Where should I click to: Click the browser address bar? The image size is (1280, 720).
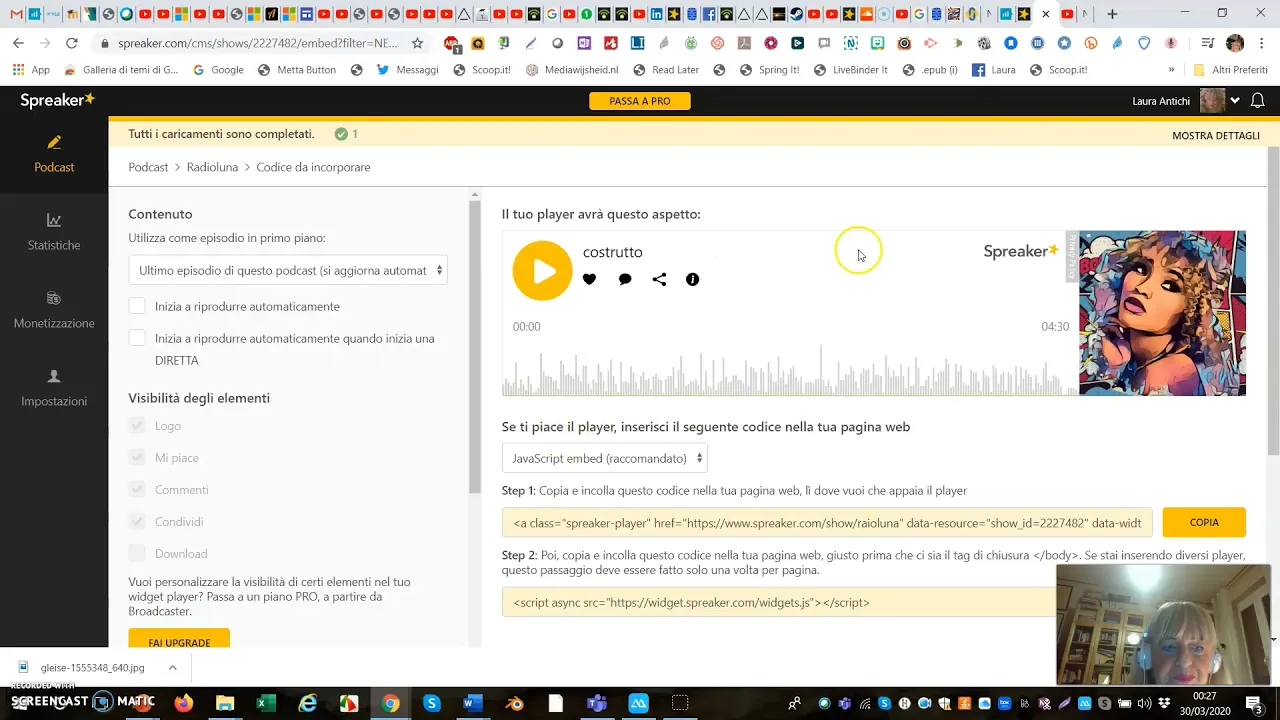[257, 43]
